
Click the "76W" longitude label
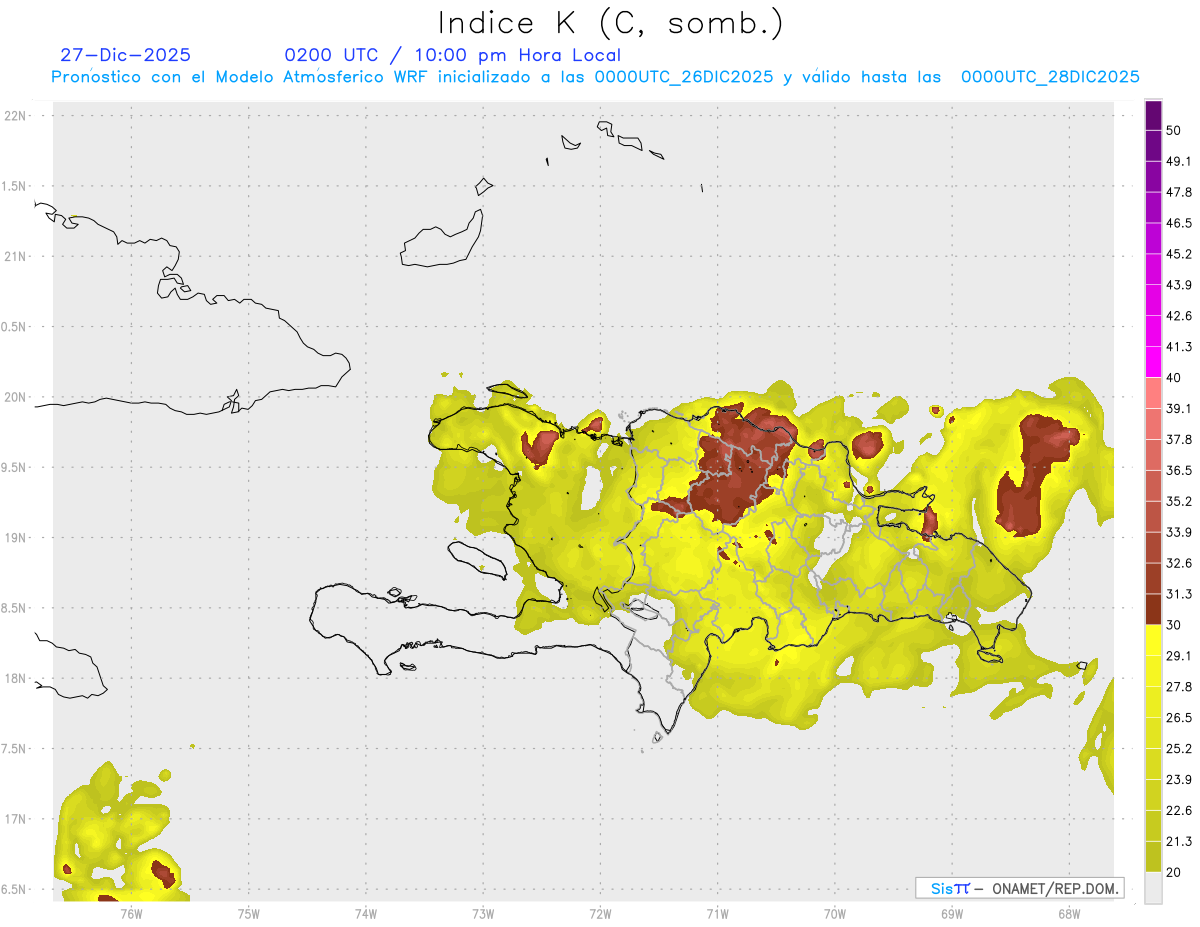[x=131, y=914]
